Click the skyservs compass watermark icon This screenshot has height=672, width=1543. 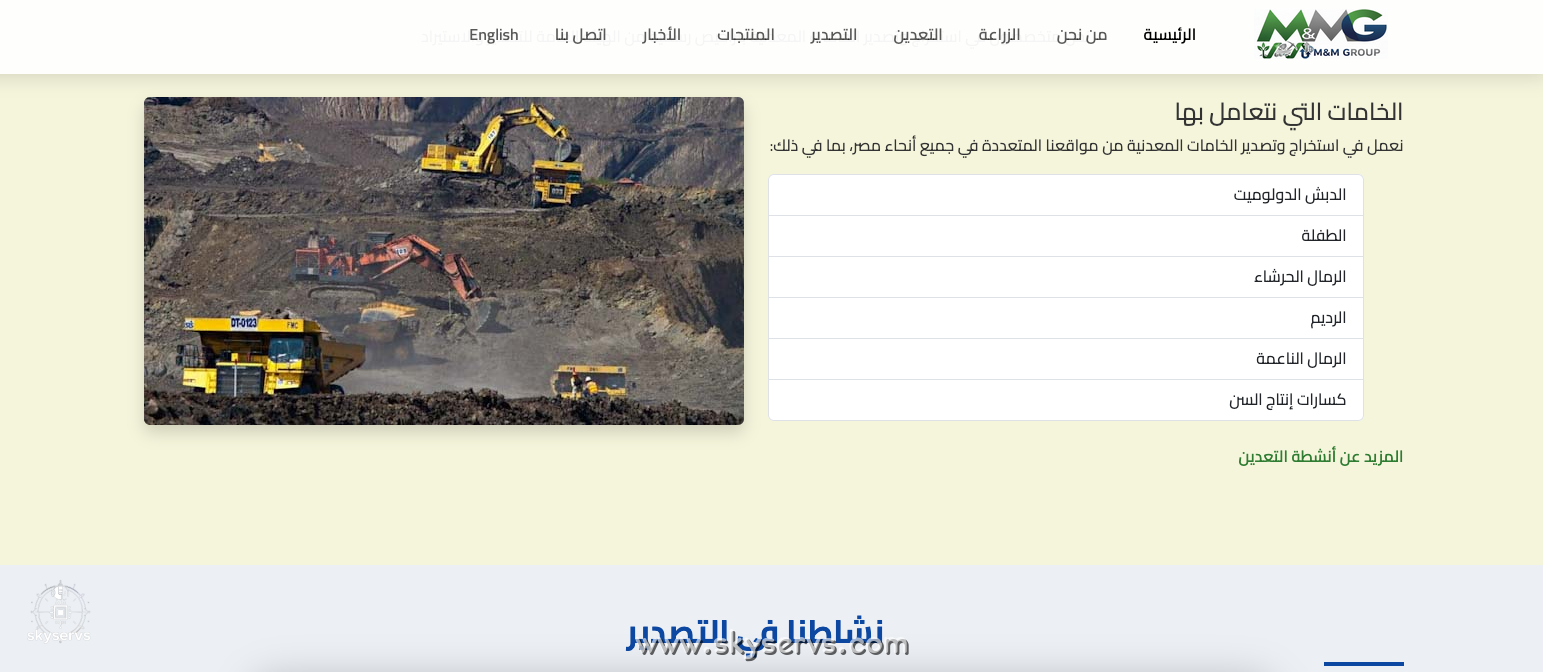coord(59,611)
